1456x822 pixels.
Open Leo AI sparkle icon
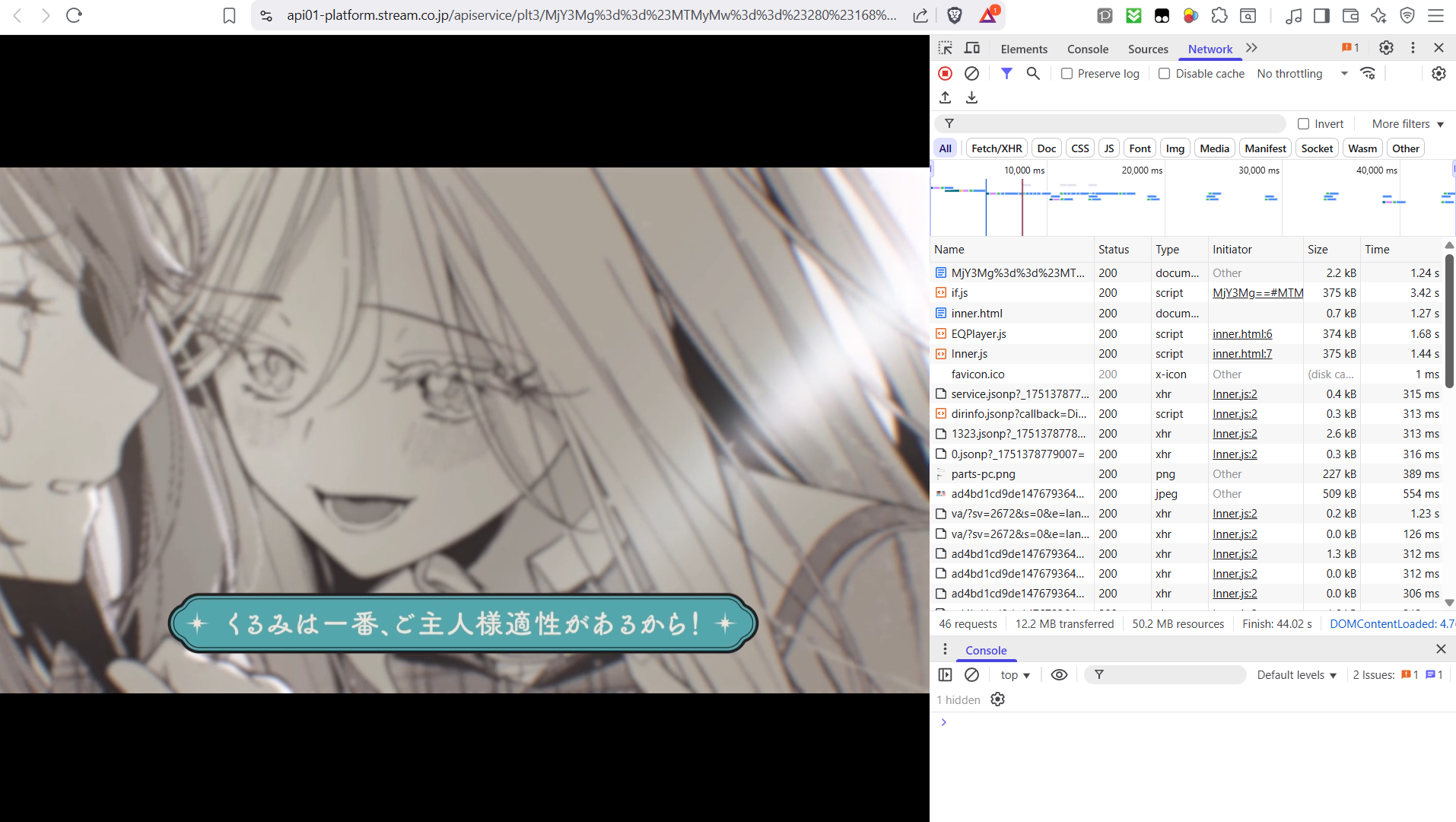point(1378,15)
